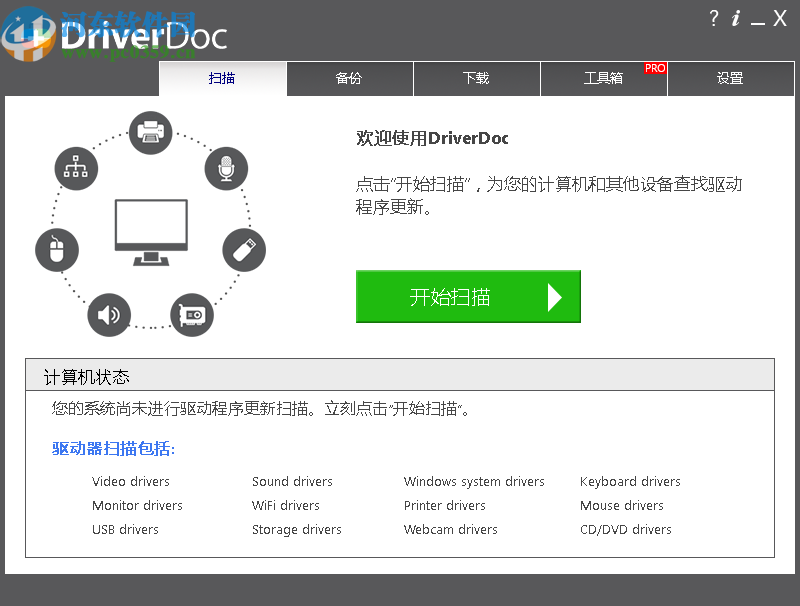Open the 设置 tab
The width and height of the screenshot is (800, 606).
pos(731,79)
